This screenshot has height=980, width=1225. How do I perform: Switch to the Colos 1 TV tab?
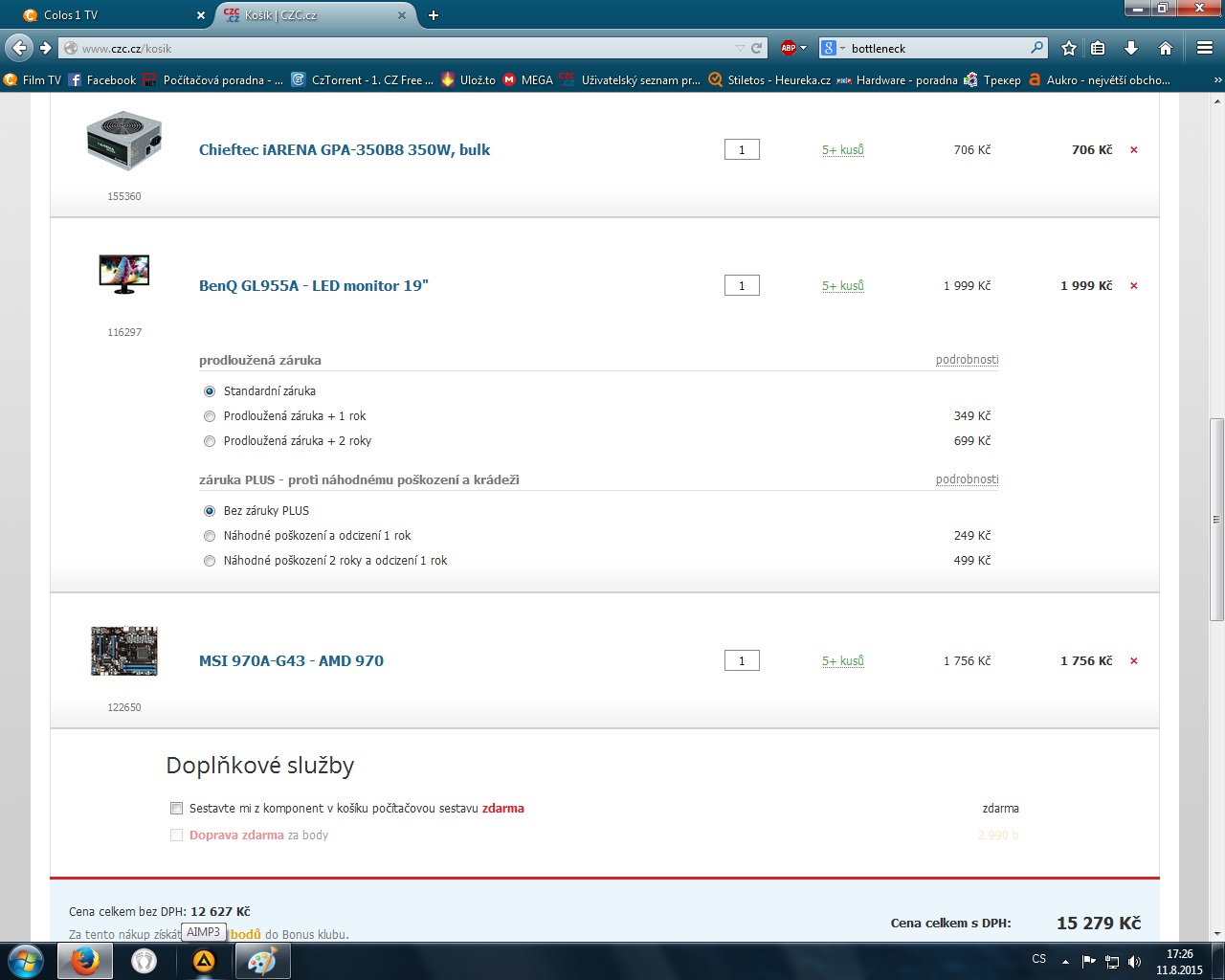114,15
